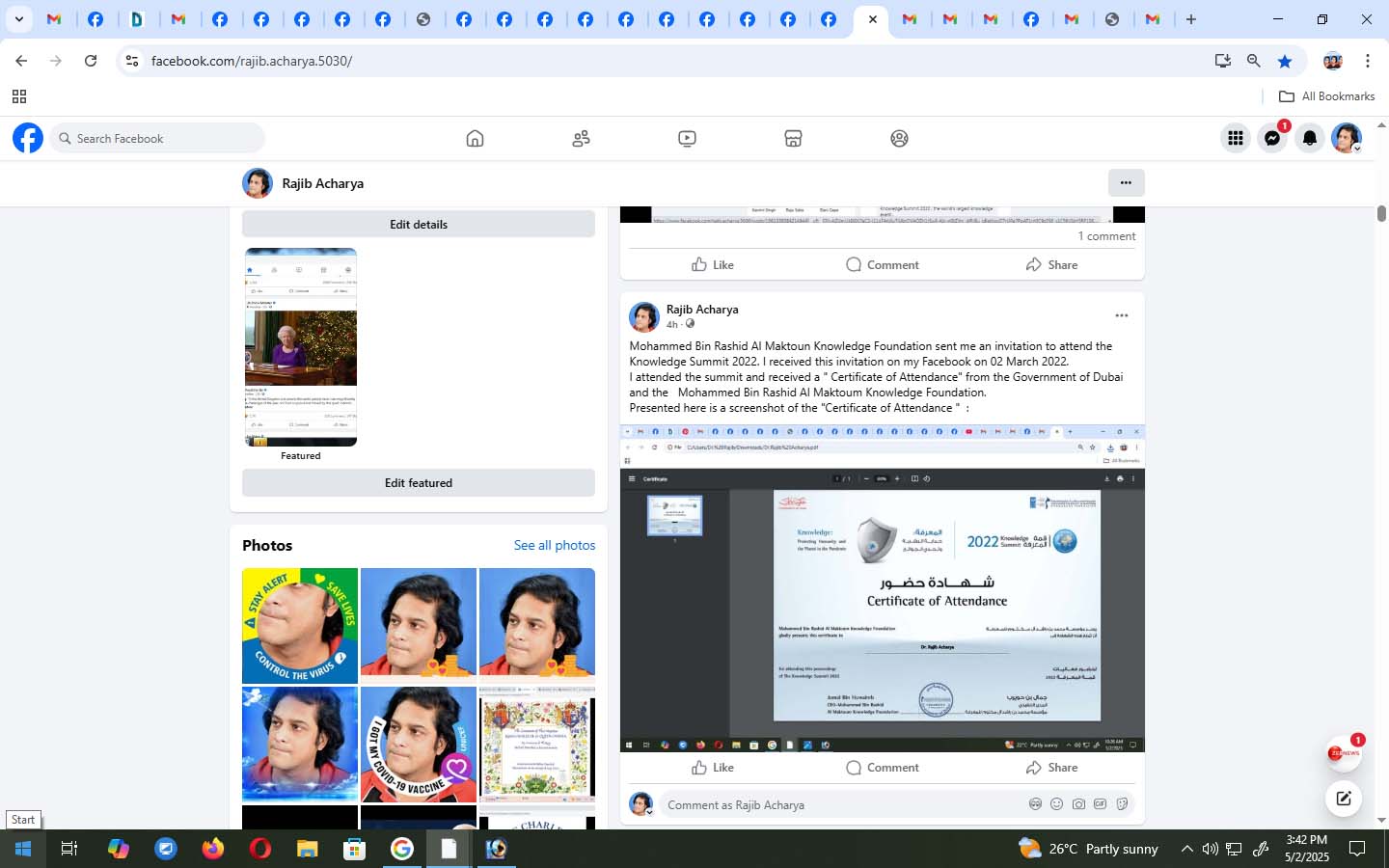Image resolution: width=1389 pixels, height=868 pixels.
Task: Open the Zee News chat head bubble
Action: click(x=1342, y=753)
